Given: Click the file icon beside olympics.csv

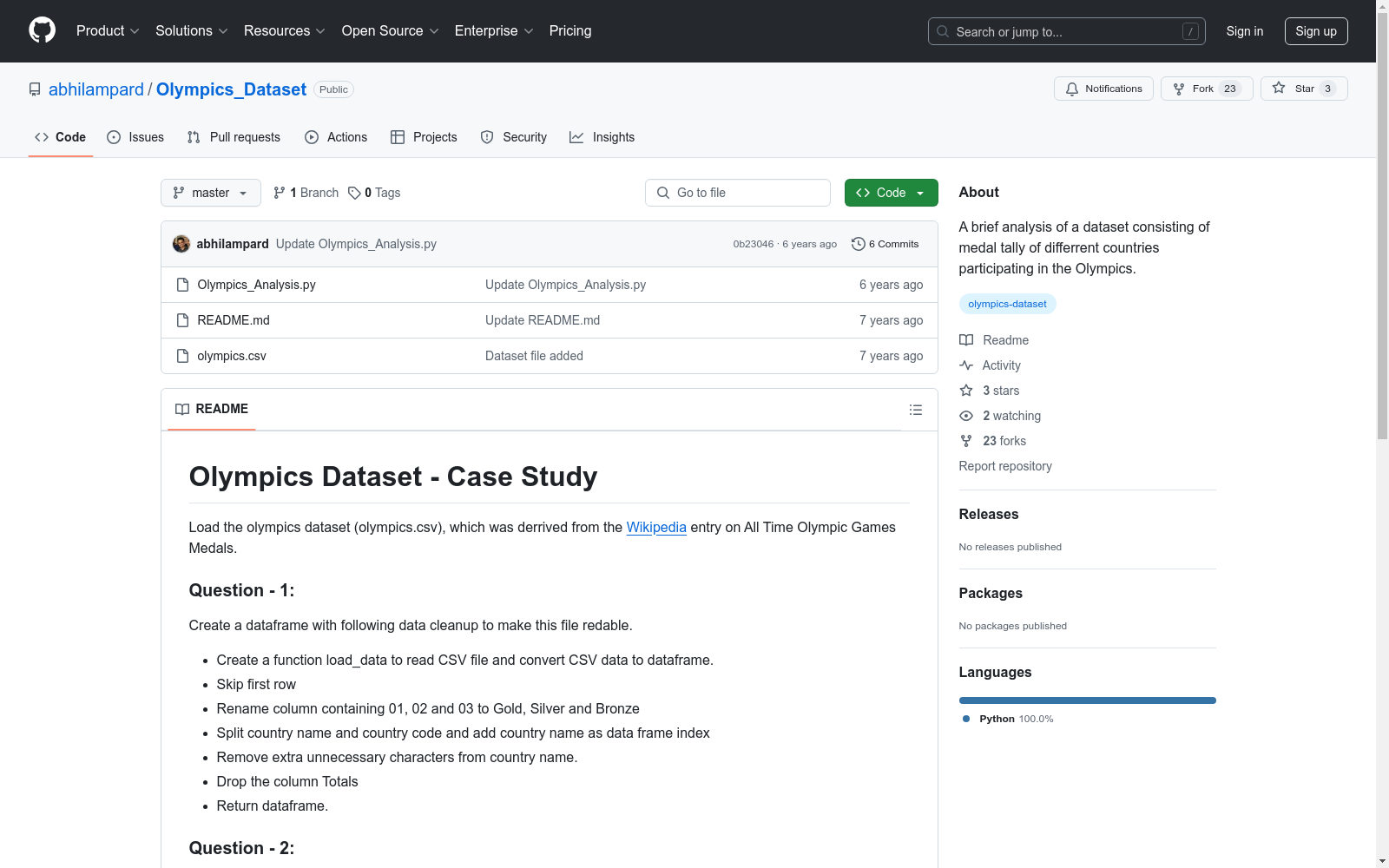Looking at the screenshot, I should 182,356.
